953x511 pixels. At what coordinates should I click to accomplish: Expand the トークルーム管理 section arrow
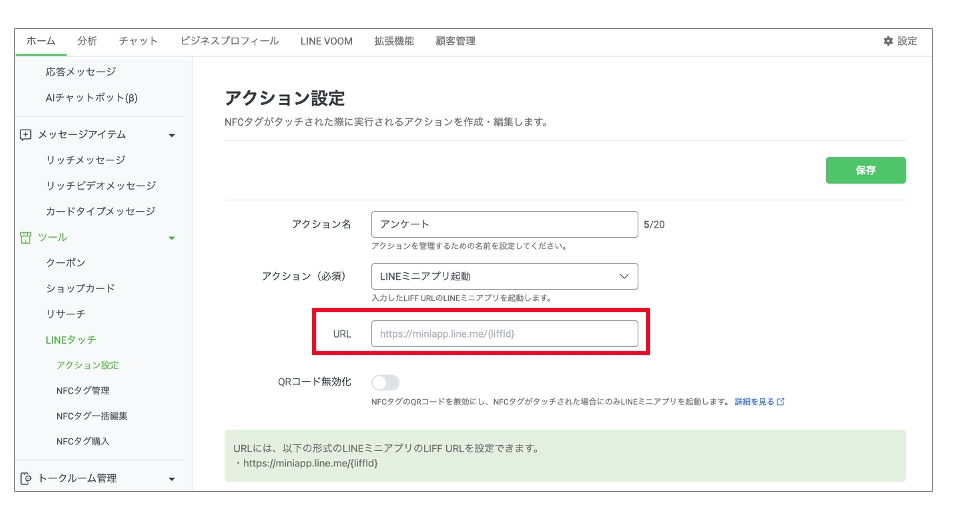coord(172,479)
